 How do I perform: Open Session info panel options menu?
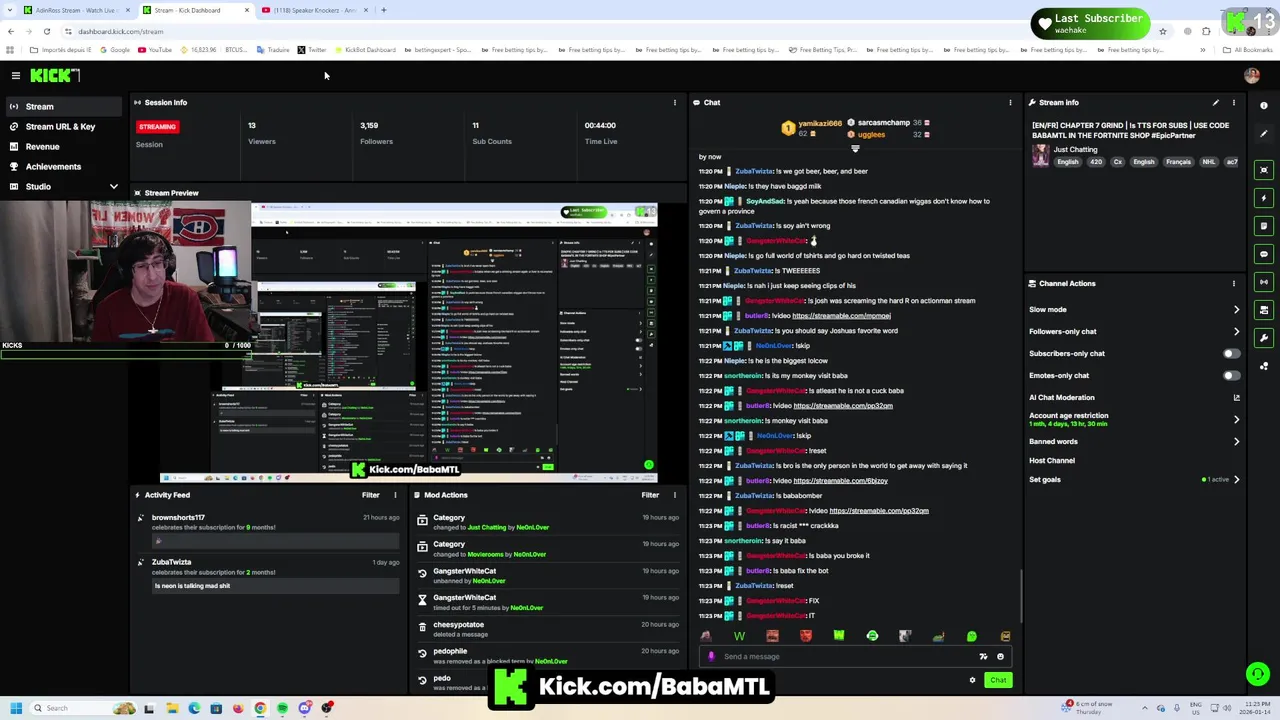[674, 102]
